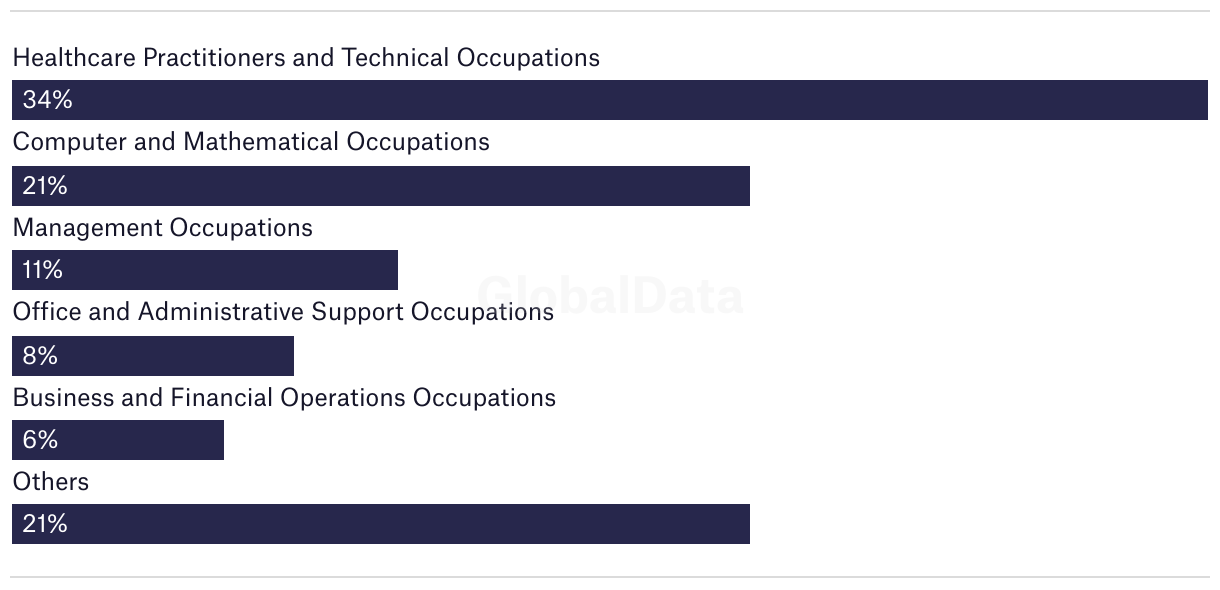
Task: Click the Computer and Mathematical Occupations label
Action: (x=251, y=142)
